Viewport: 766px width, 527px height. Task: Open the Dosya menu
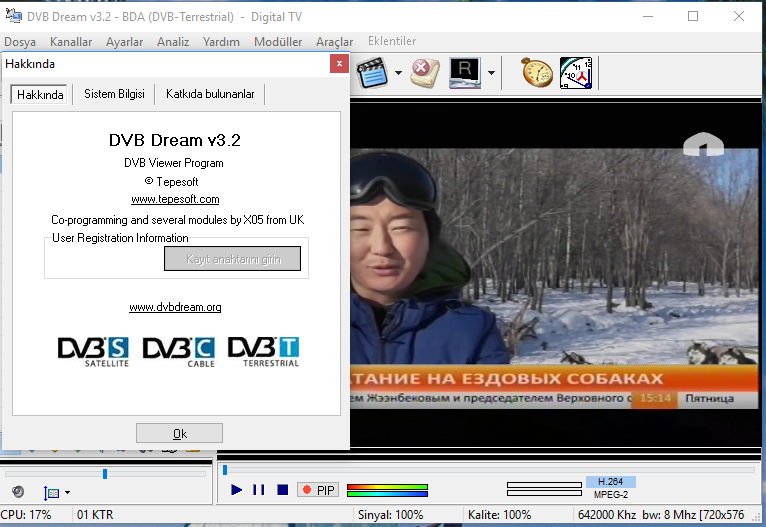click(20, 42)
